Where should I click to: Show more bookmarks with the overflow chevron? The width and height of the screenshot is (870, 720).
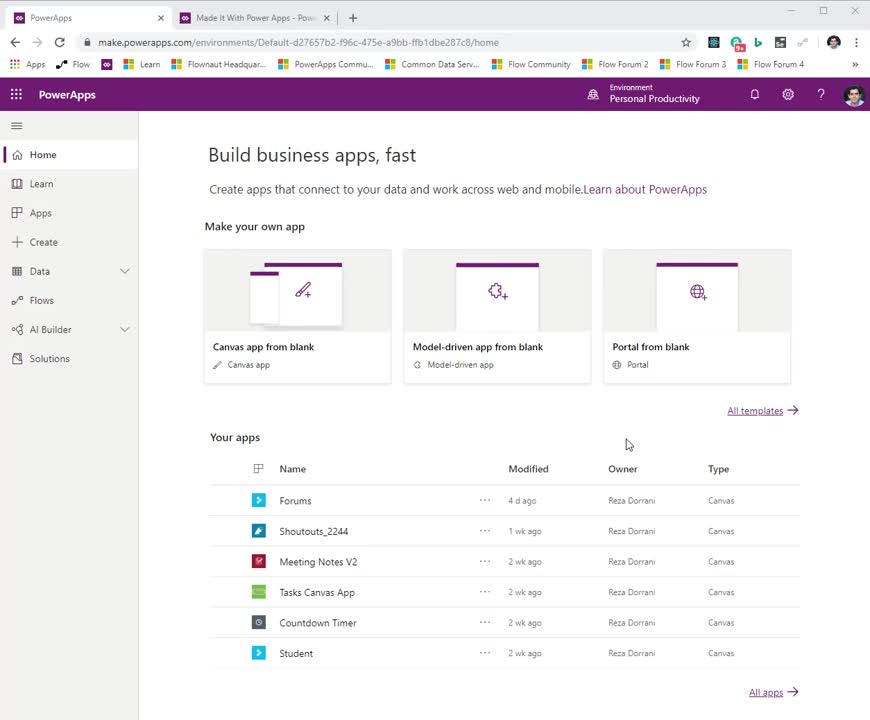click(855, 64)
